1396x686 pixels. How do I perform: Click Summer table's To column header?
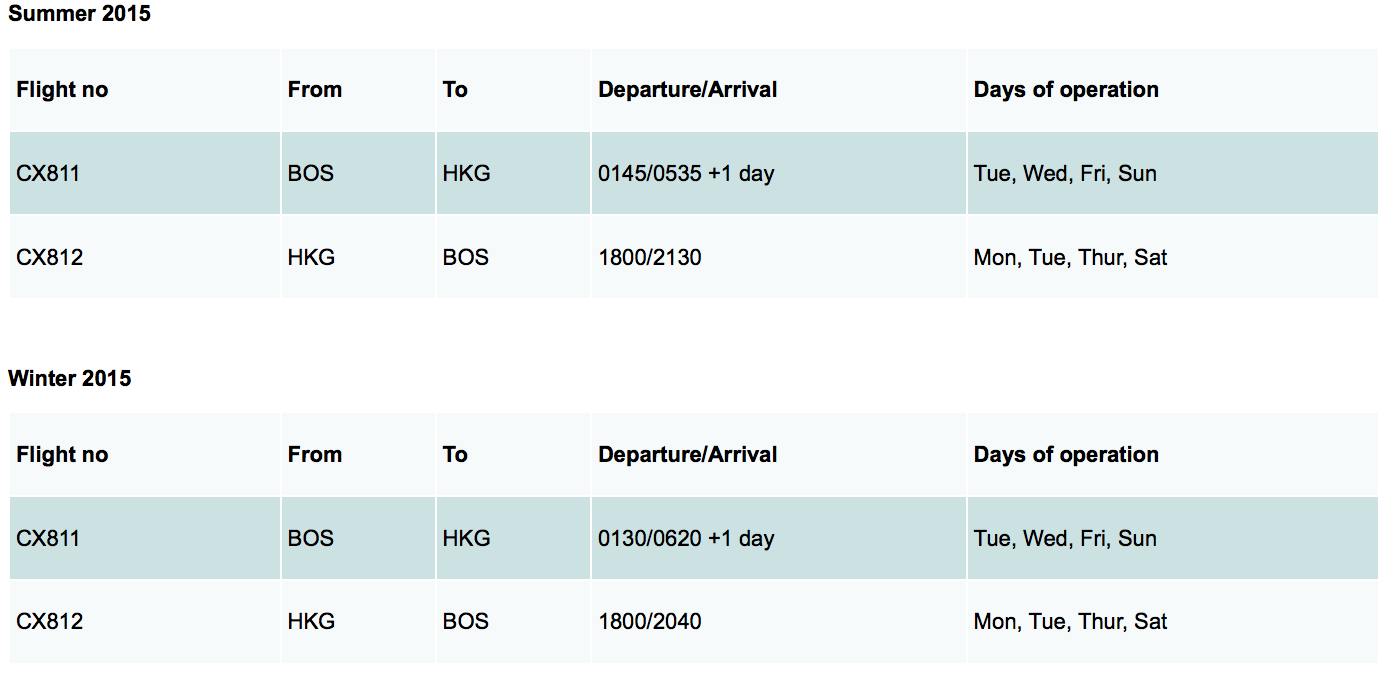(x=455, y=89)
